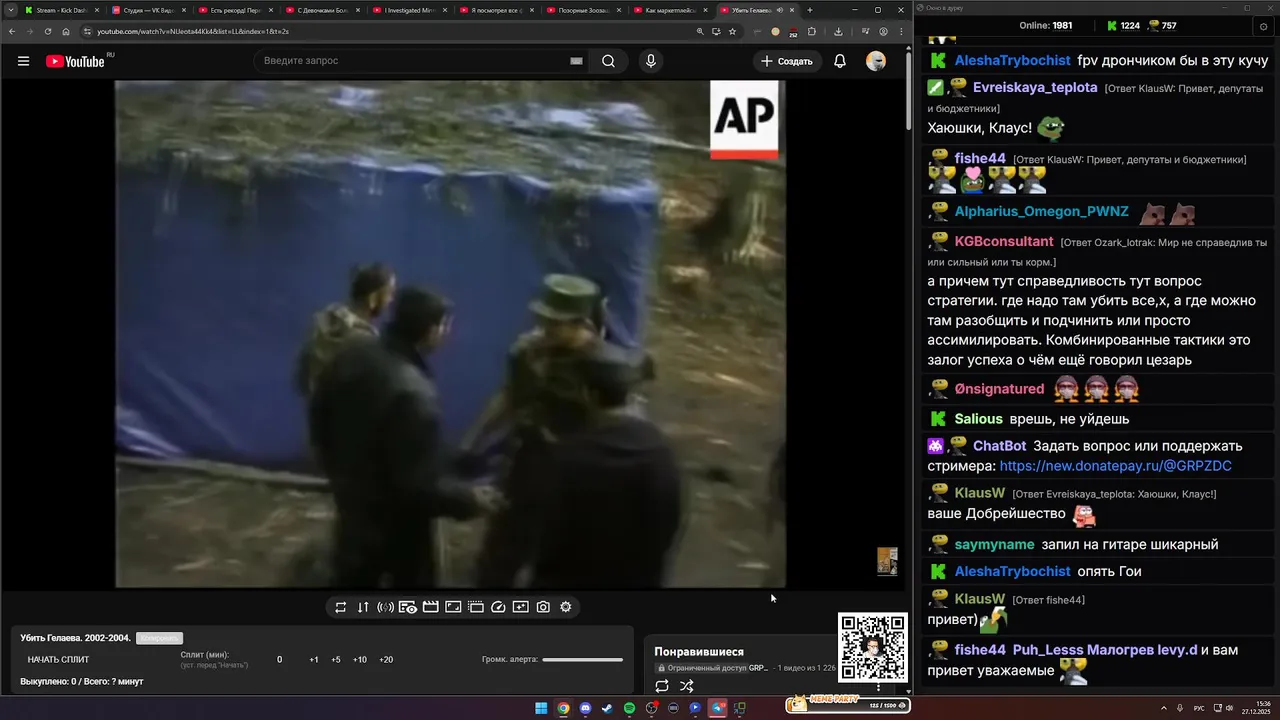
Task: Add +10 minutes to split
Action: pyautogui.click(x=360, y=660)
